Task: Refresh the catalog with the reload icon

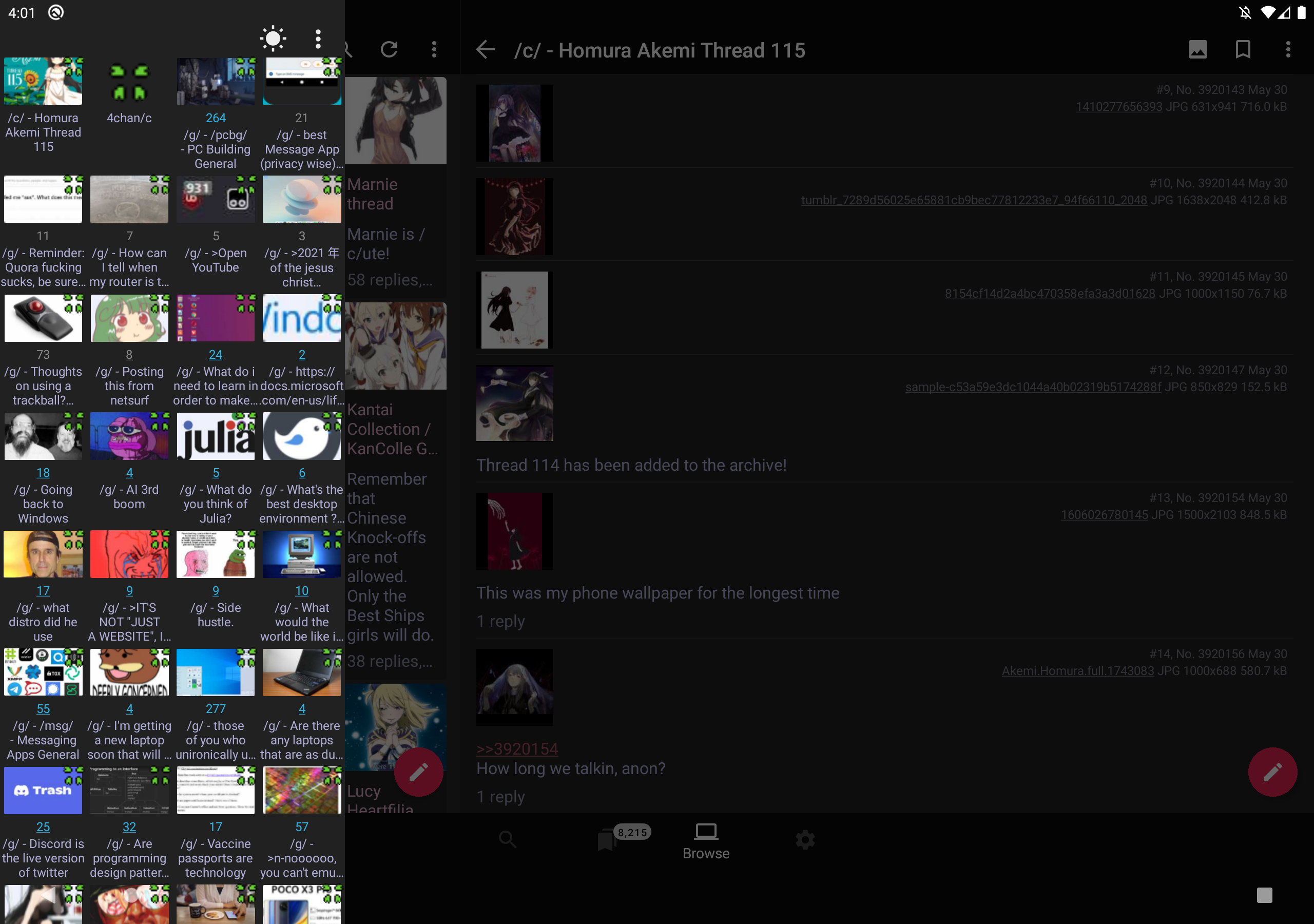Action: click(389, 50)
